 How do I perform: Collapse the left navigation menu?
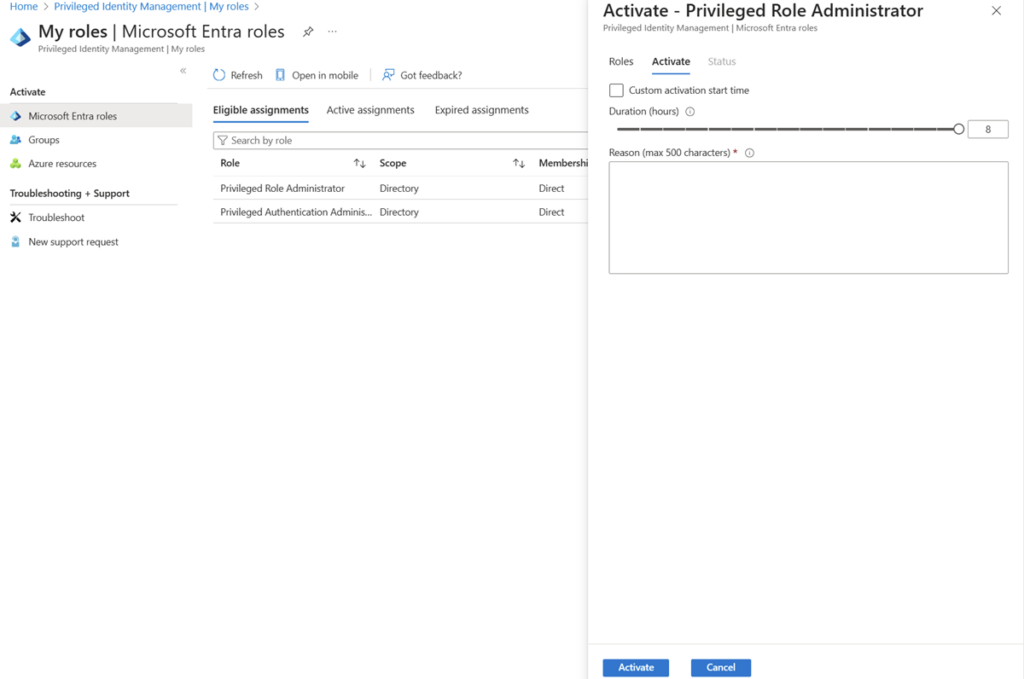click(183, 70)
